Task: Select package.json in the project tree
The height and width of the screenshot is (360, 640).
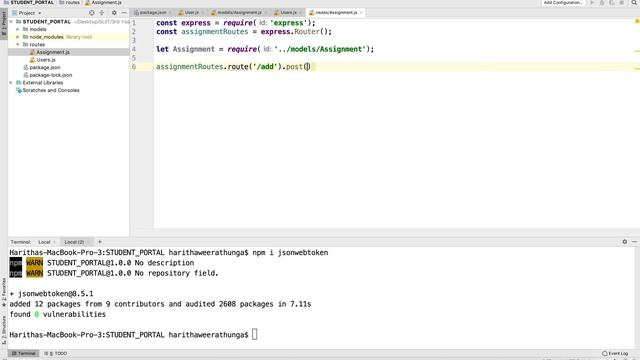Action: (44, 67)
